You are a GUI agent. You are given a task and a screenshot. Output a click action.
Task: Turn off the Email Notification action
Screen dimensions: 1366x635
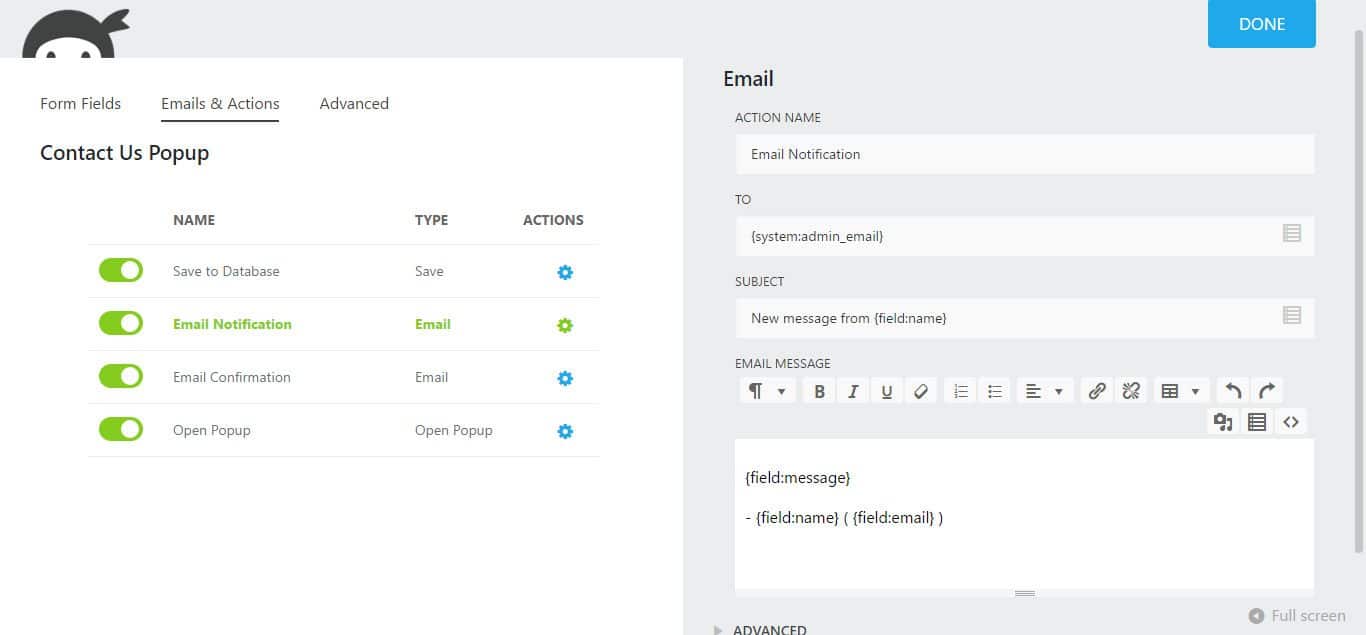pos(120,323)
